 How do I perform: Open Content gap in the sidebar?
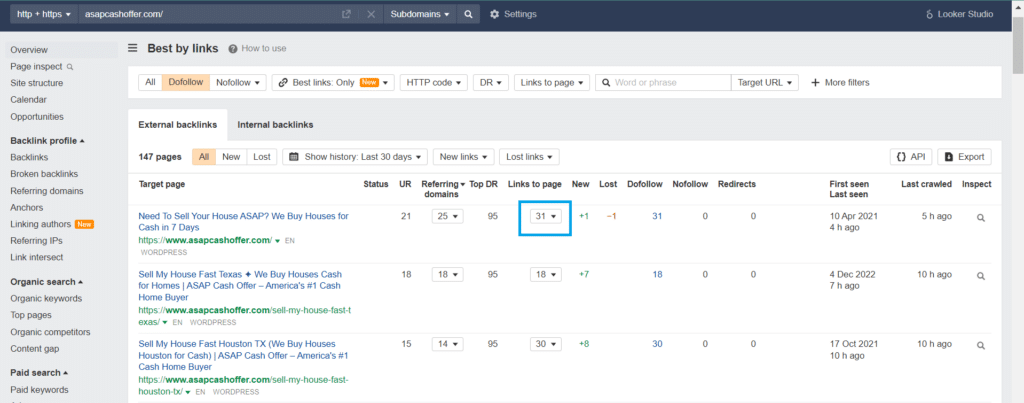[x=35, y=349]
